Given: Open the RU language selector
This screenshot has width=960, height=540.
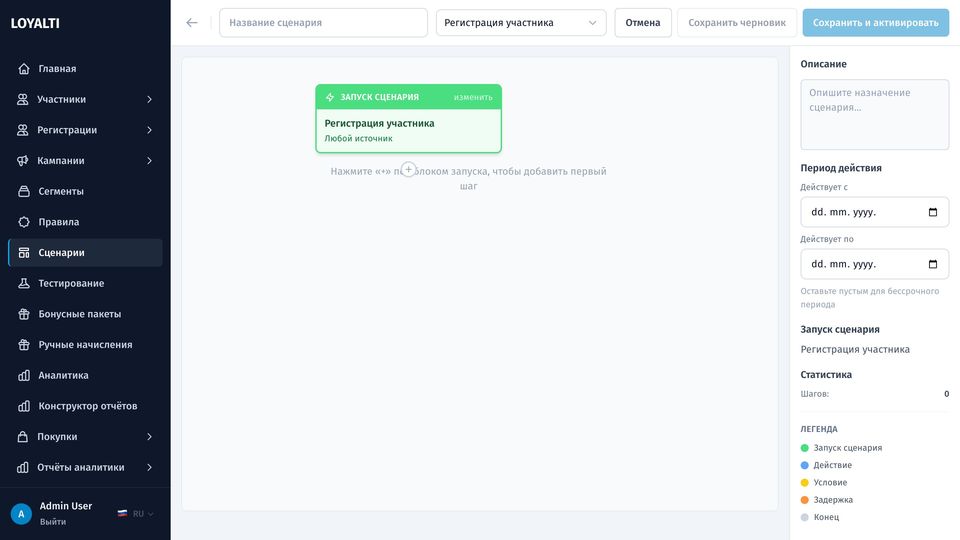Looking at the screenshot, I should [x=136, y=514].
